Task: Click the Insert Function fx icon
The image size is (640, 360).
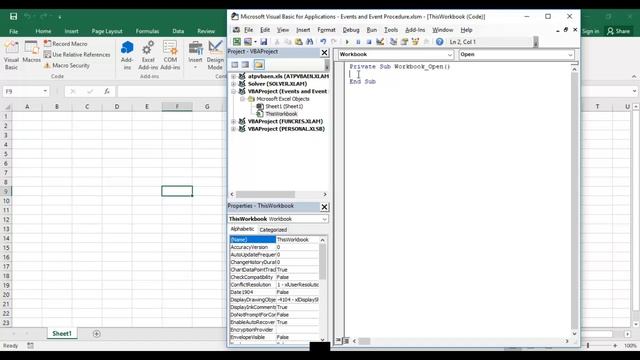Action: 107,91
